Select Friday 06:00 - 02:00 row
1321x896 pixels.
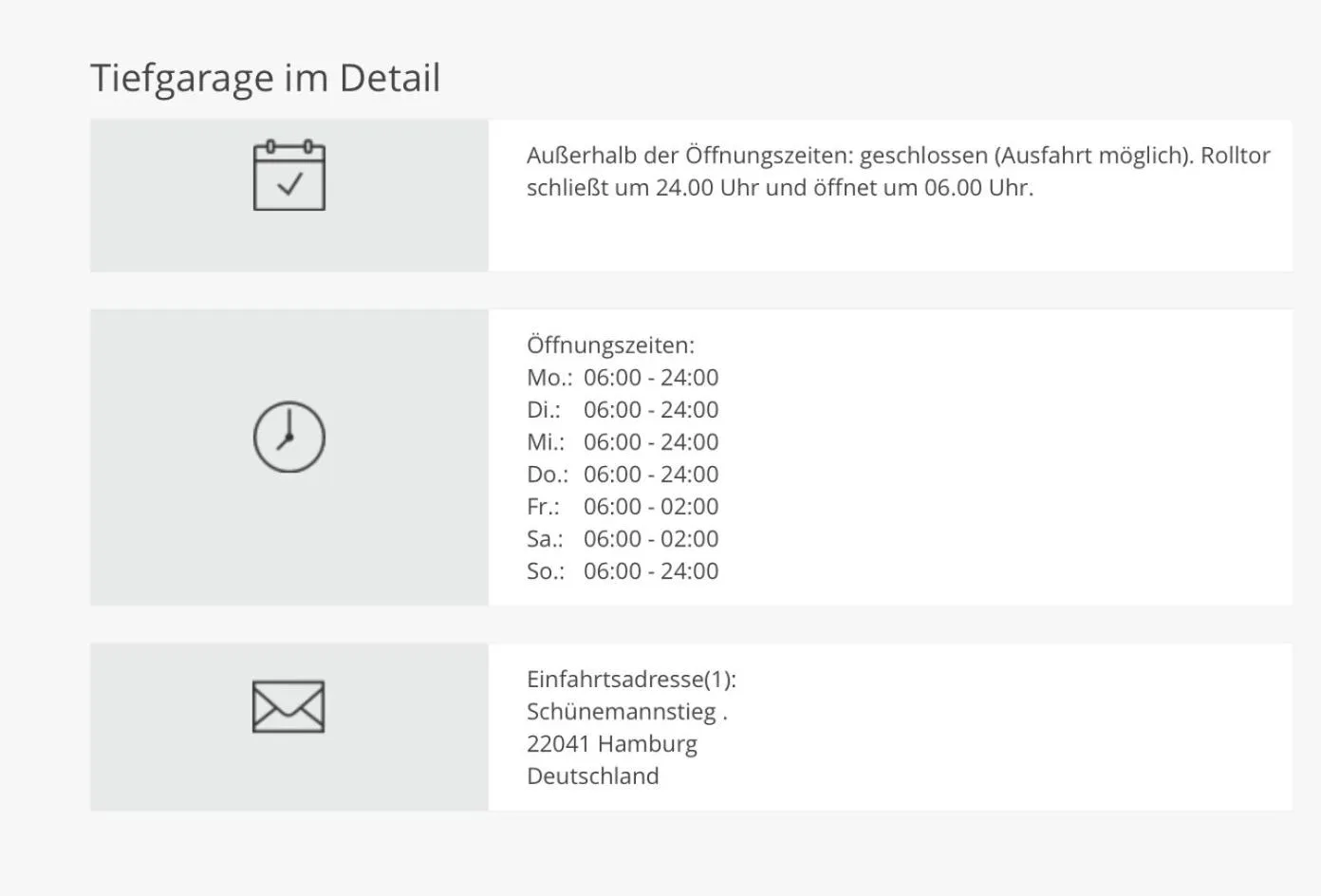tap(623, 507)
